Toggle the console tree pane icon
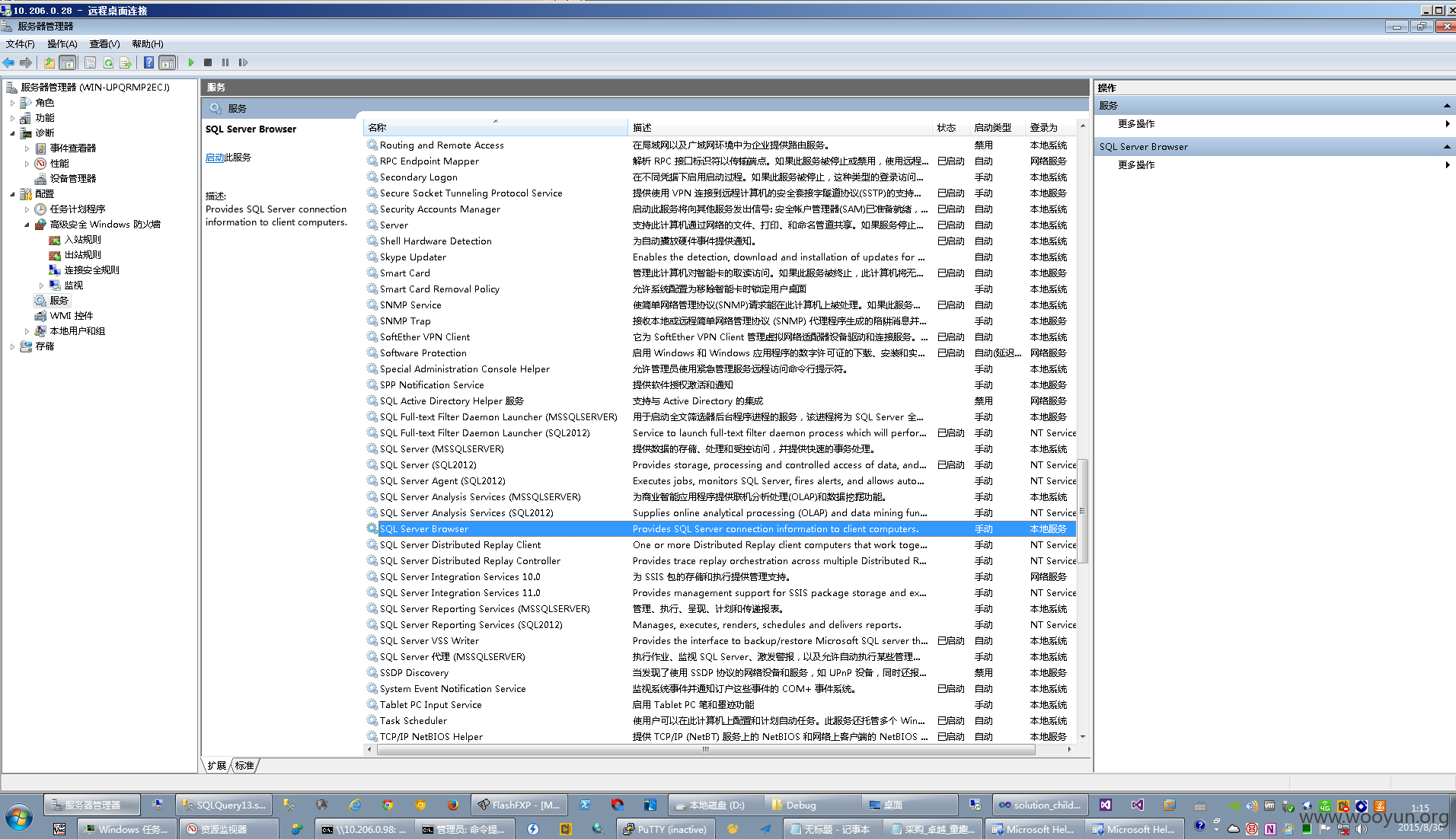The width and height of the screenshot is (1456, 839). click(68, 62)
